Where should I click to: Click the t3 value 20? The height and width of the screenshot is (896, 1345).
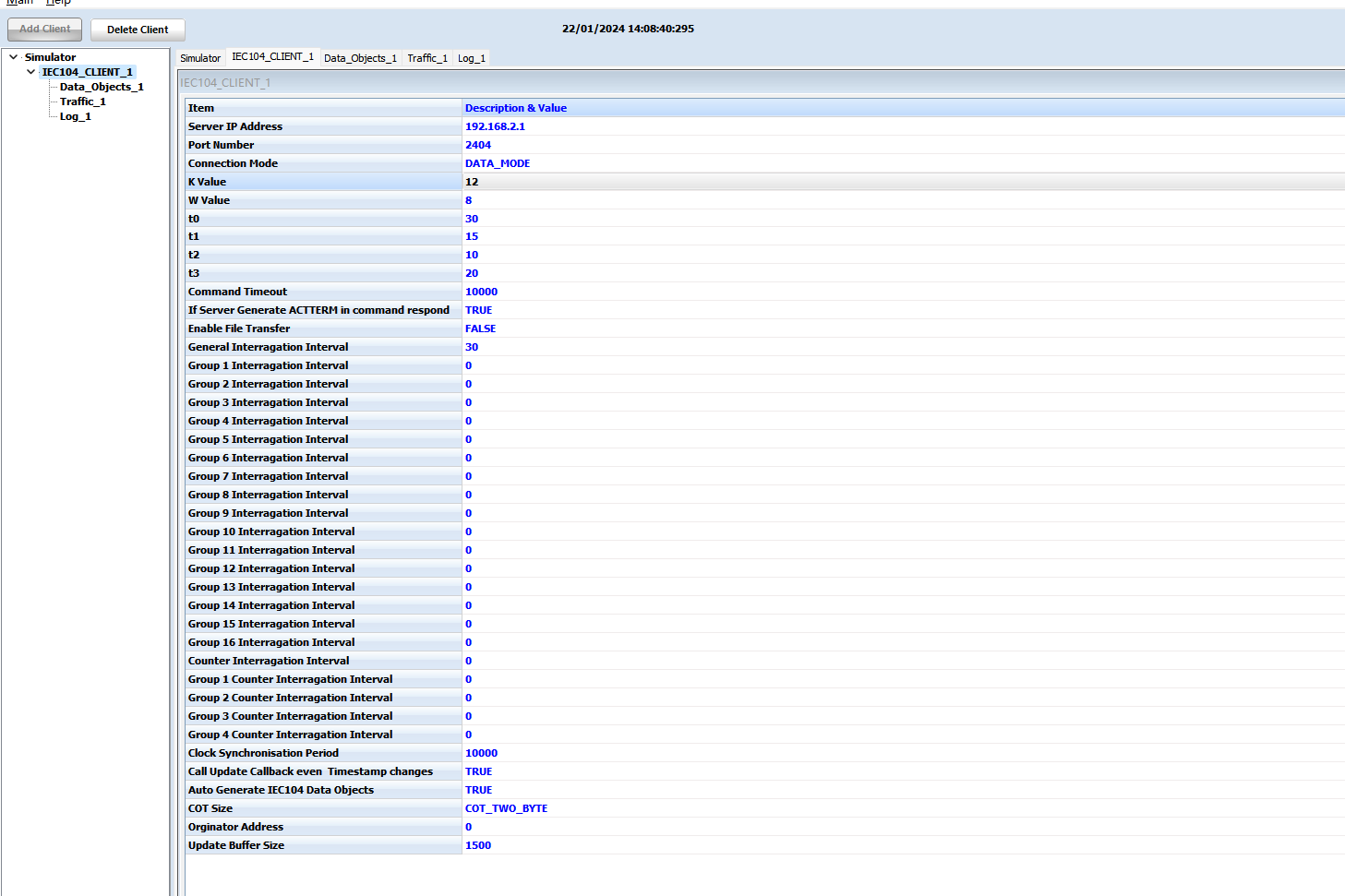[472, 273]
